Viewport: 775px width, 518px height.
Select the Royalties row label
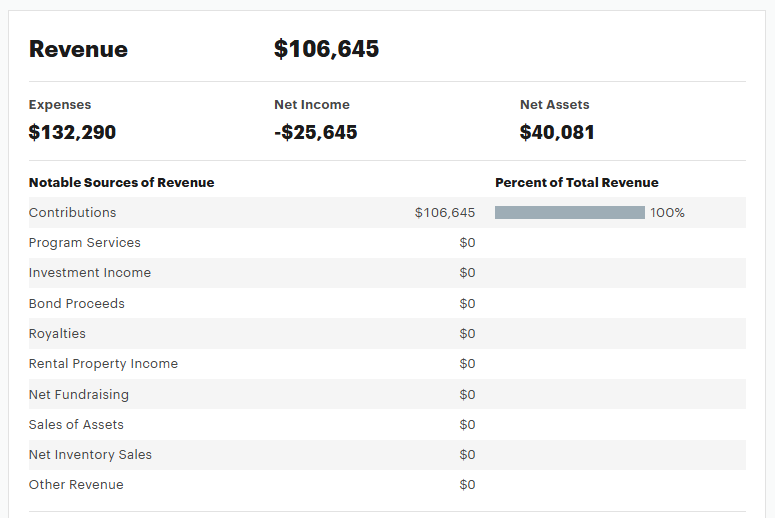pyautogui.click(x=57, y=334)
